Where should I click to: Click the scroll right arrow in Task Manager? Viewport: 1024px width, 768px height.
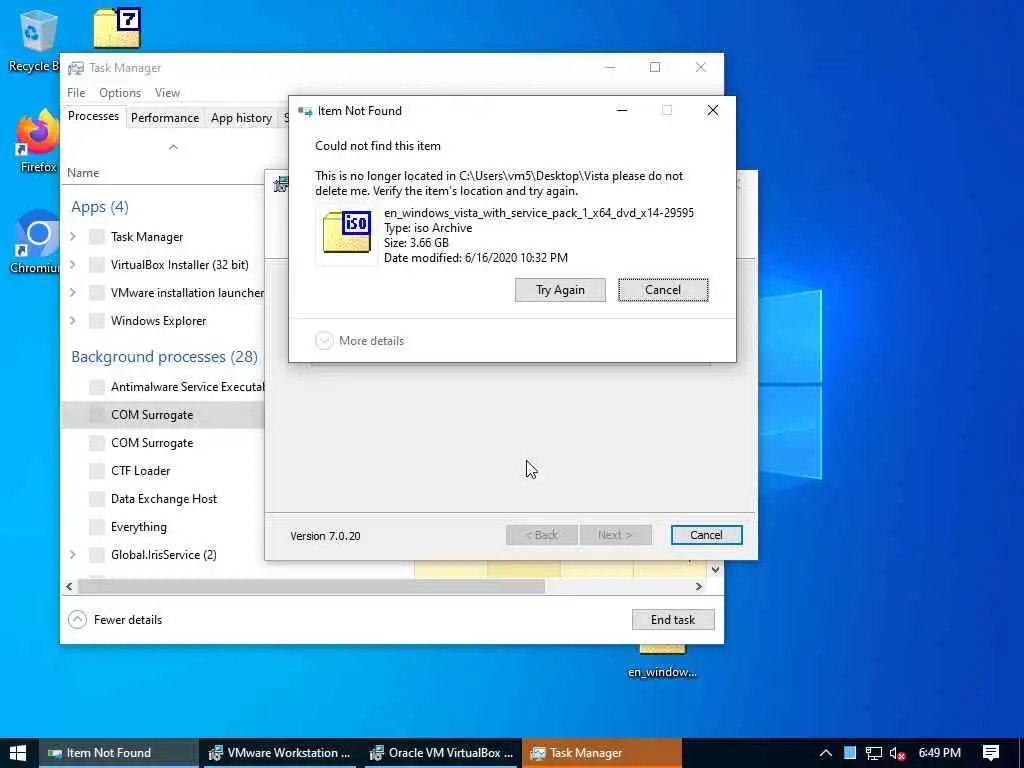699,586
